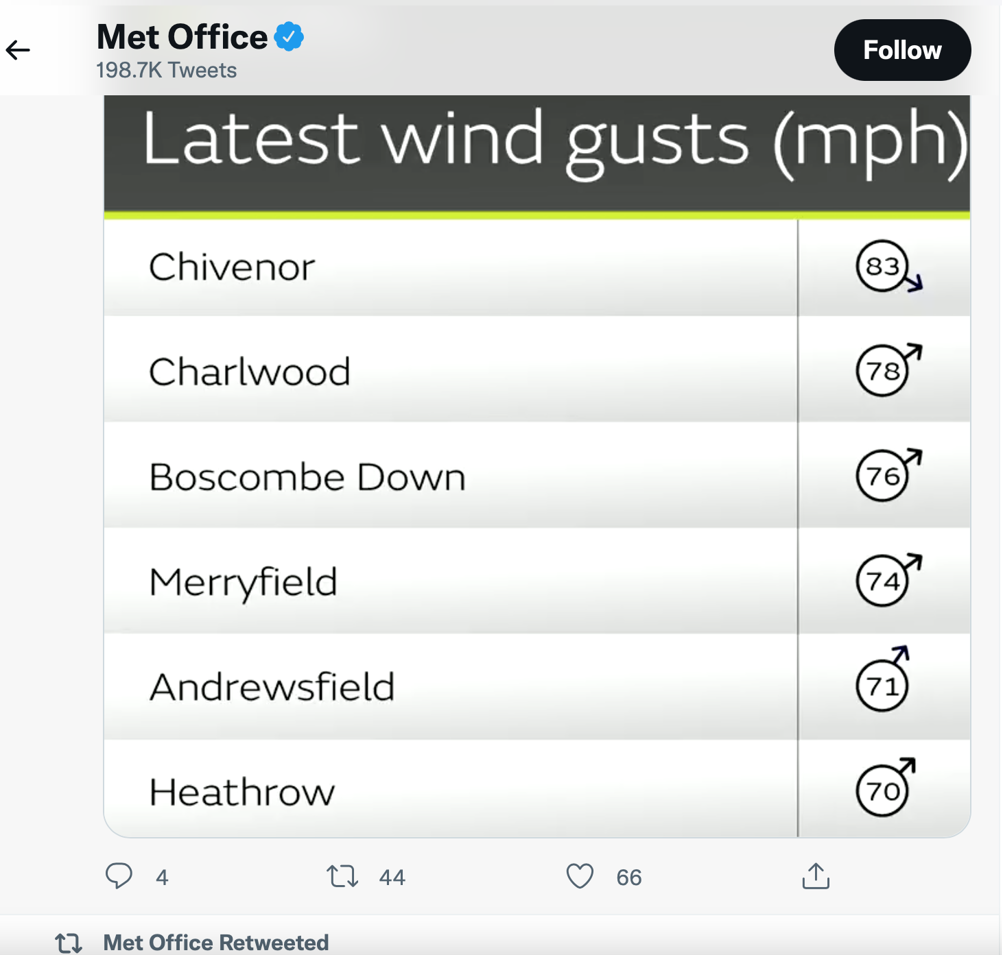Open replies via the comment bubble icon
This screenshot has width=1002, height=955.
[x=119, y=876]
